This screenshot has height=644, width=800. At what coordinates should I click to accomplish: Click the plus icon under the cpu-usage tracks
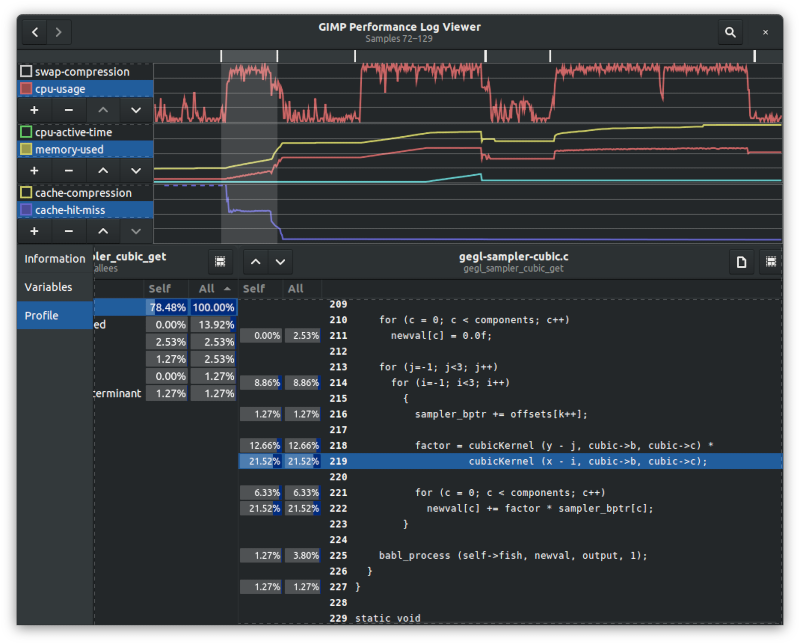pos(33,110)
